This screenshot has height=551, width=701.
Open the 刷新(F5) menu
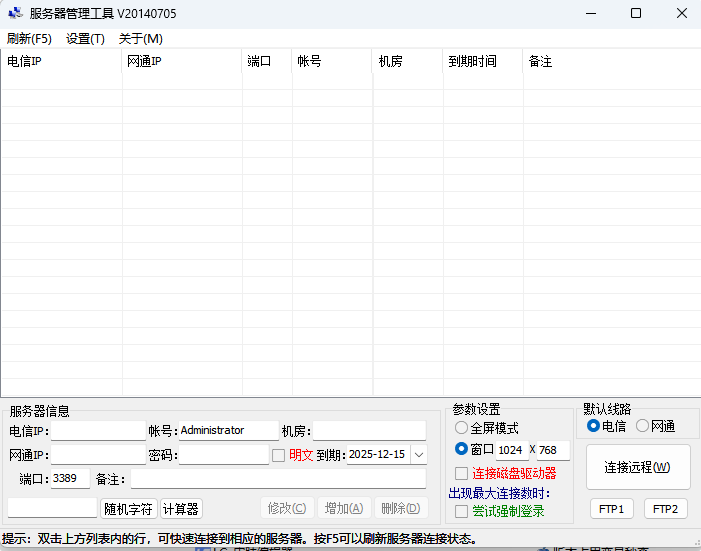pos(29,39)
